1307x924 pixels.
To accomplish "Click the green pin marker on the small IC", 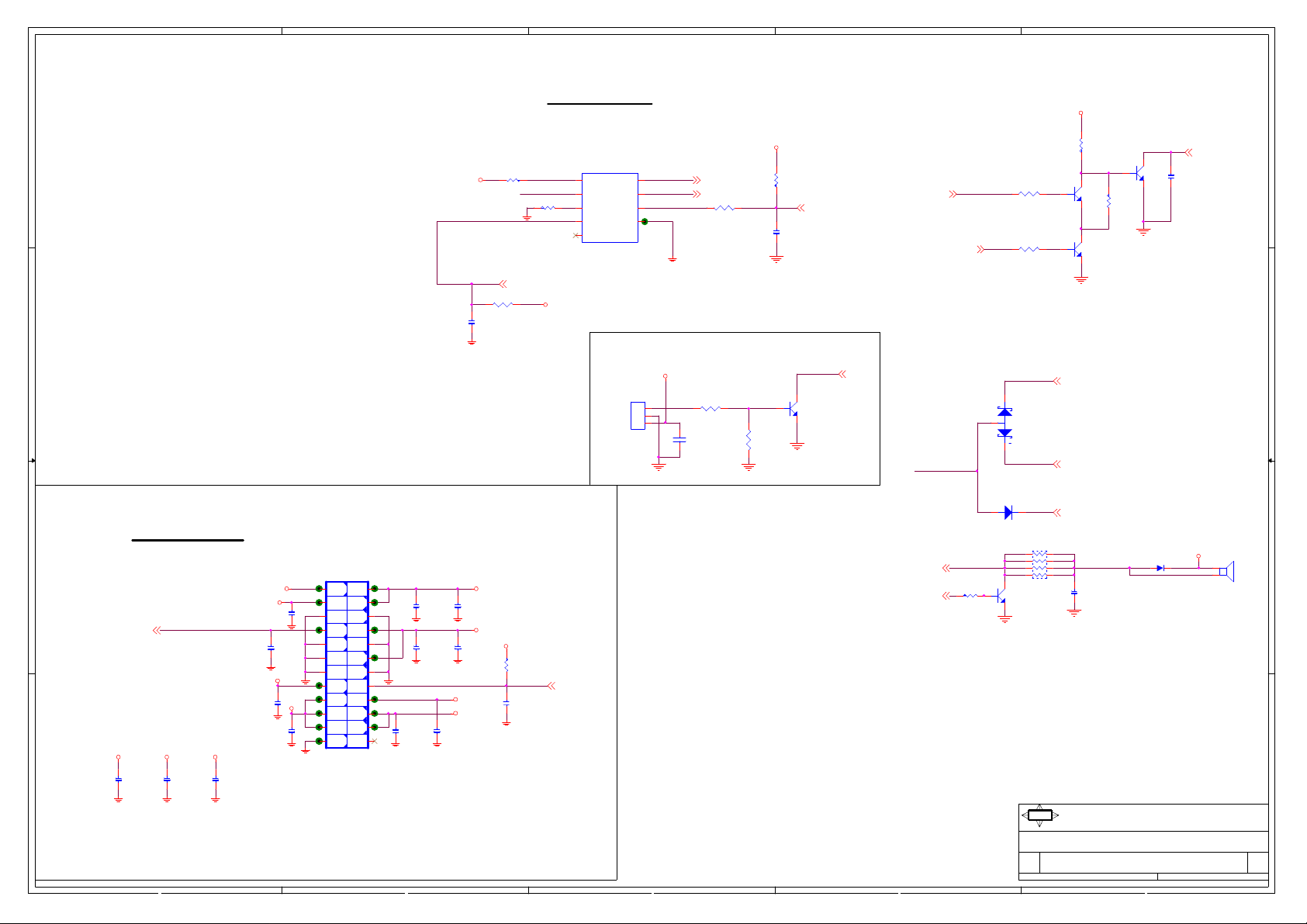I will 645,222.
